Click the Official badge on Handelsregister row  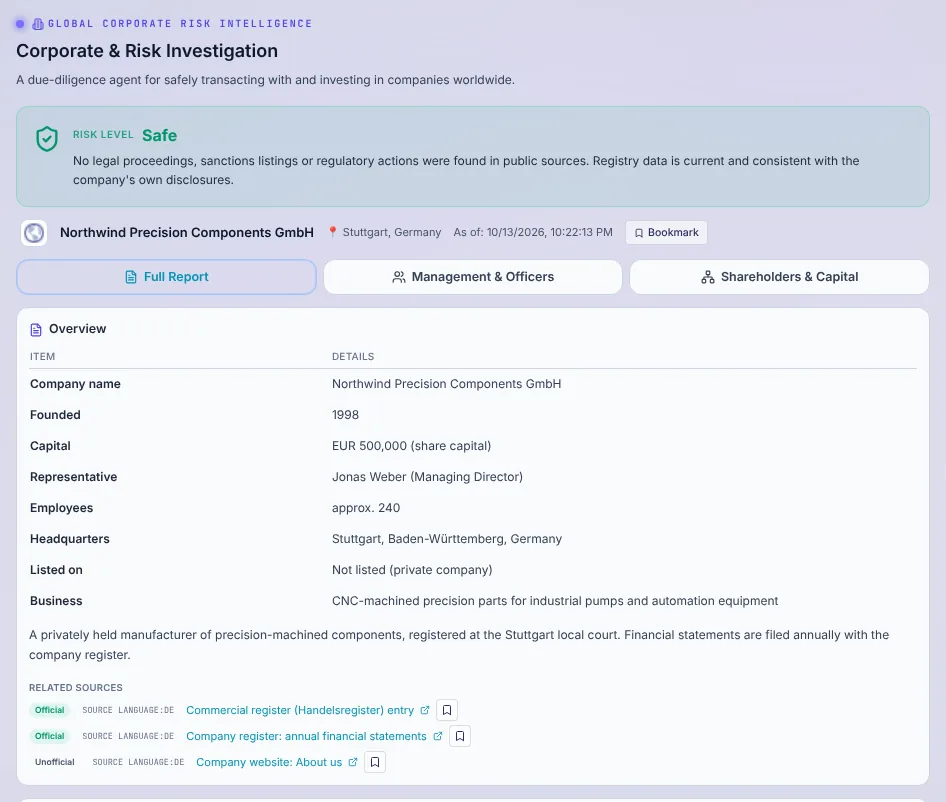click(49, 710)
